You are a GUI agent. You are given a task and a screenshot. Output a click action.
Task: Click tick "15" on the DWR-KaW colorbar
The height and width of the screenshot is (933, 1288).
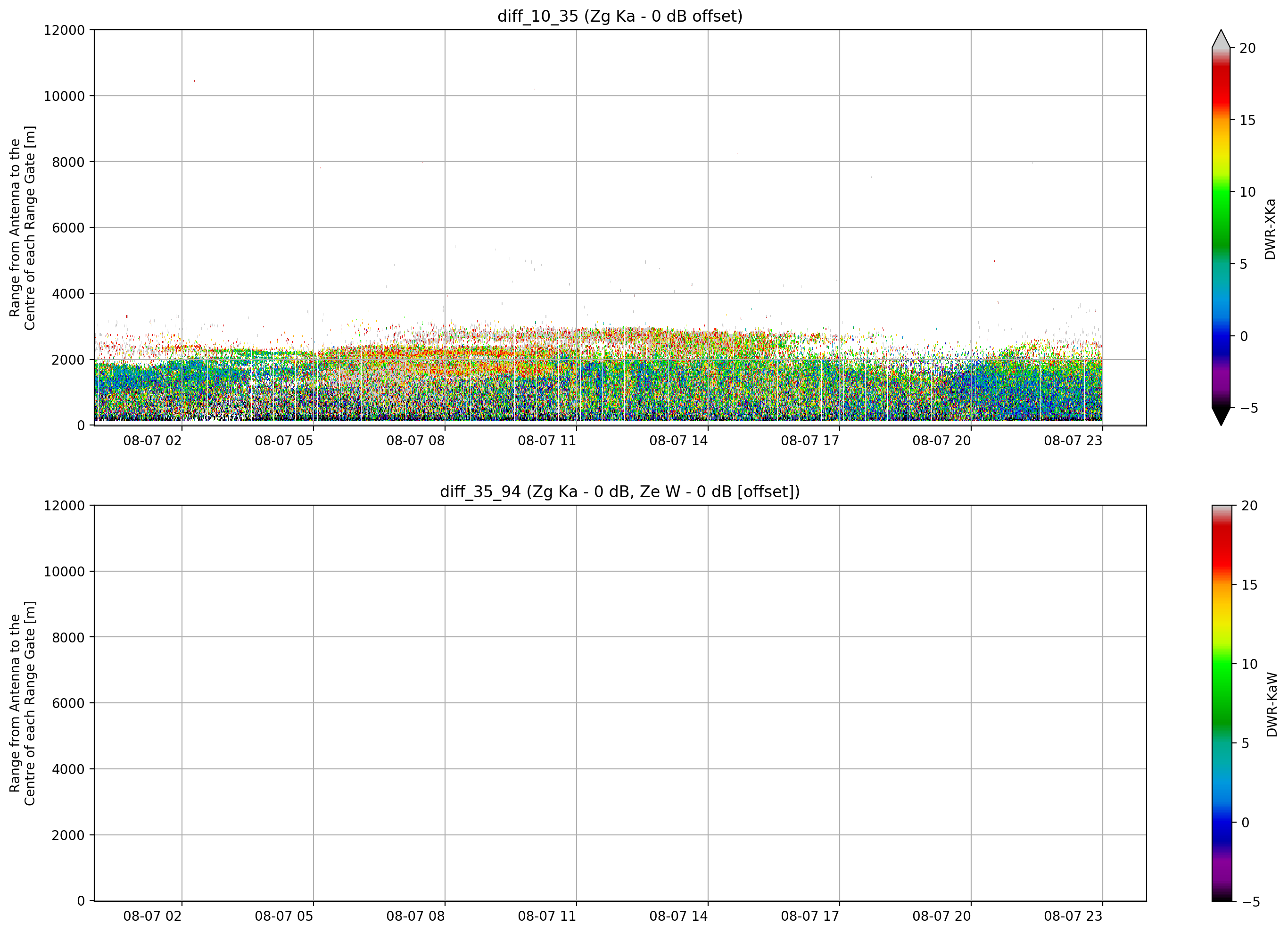click(x=1249, y=585)
